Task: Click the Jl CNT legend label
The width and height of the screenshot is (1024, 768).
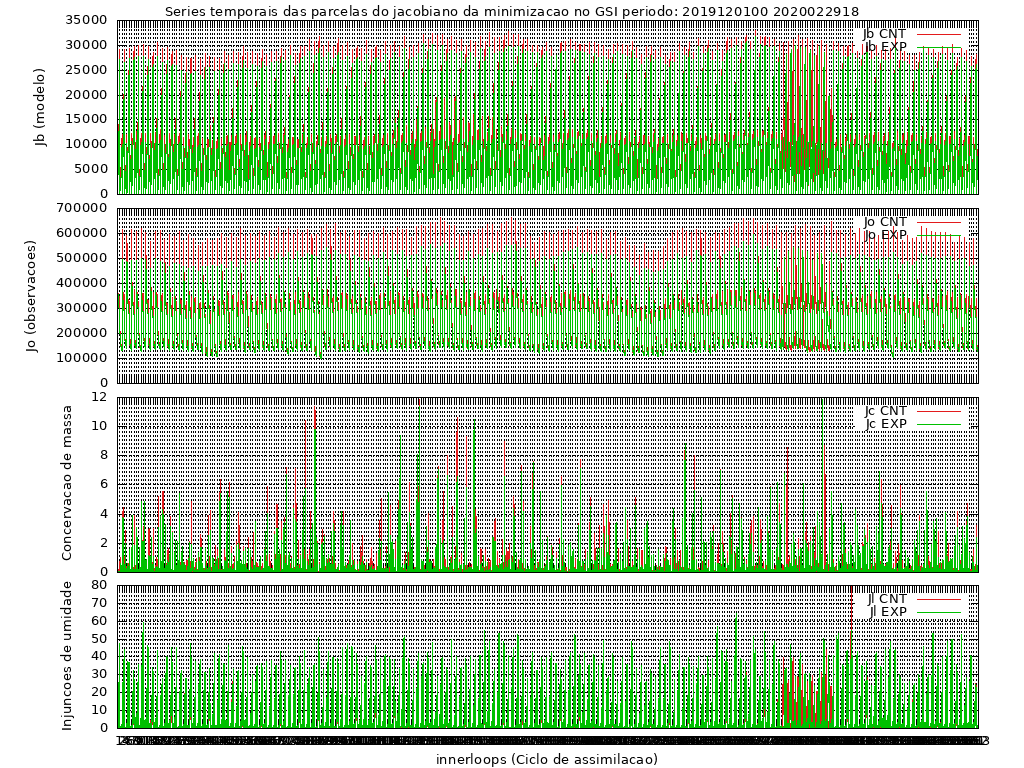Action: click(887, 599)
